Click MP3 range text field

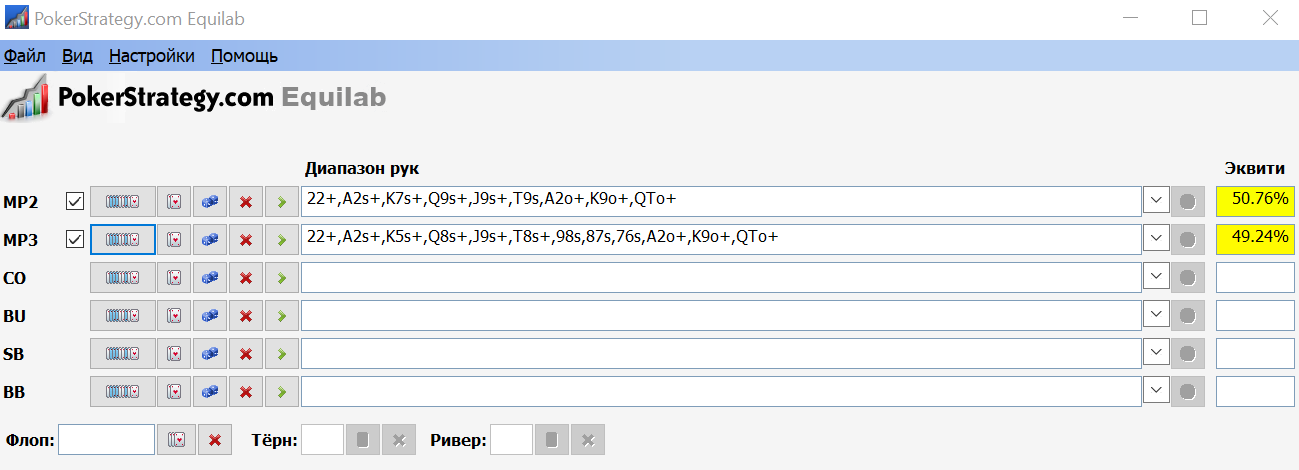point(721,240)
